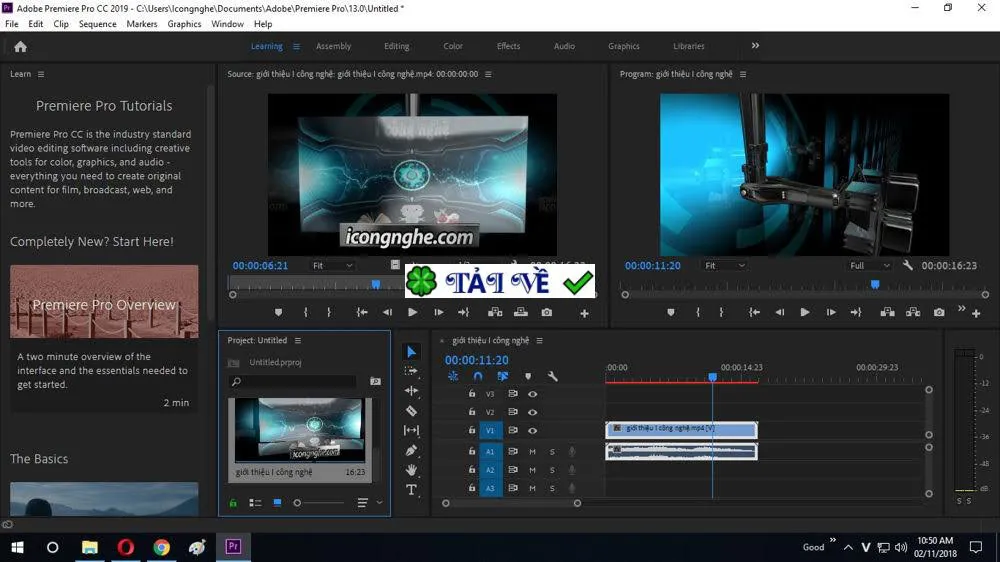Open button editor plus in Program monitor

point(976,313)
